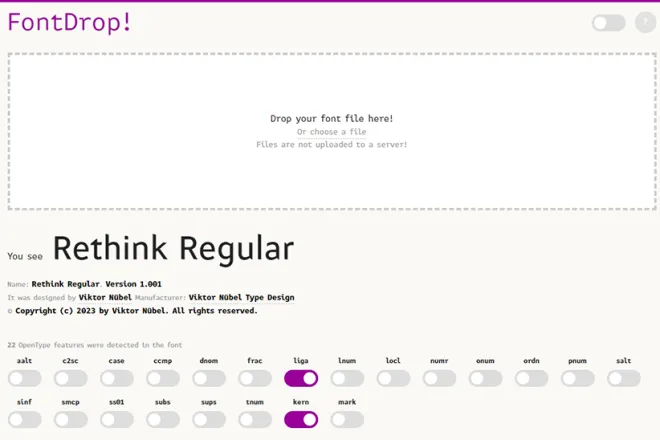
Task: Turn on the locl feature switch
Action: click(393, 378)
